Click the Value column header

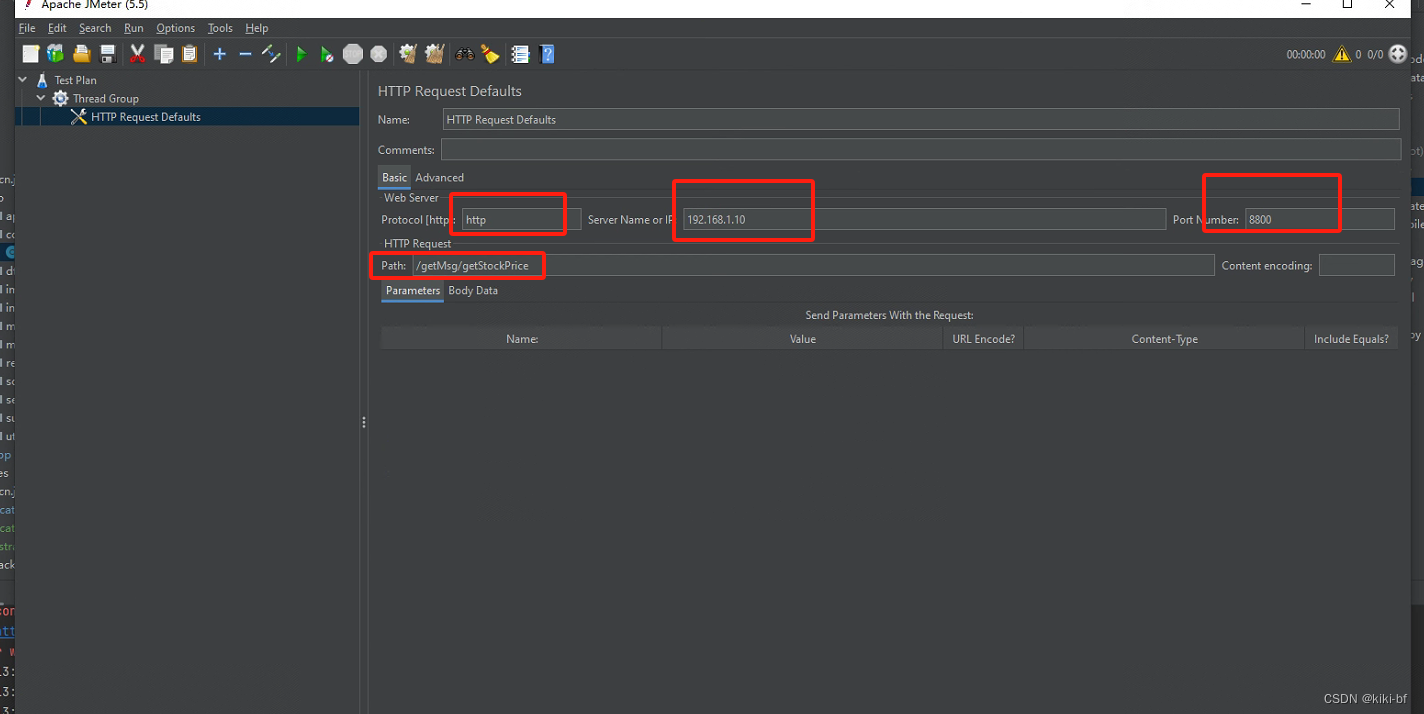[x=803, y=338]
